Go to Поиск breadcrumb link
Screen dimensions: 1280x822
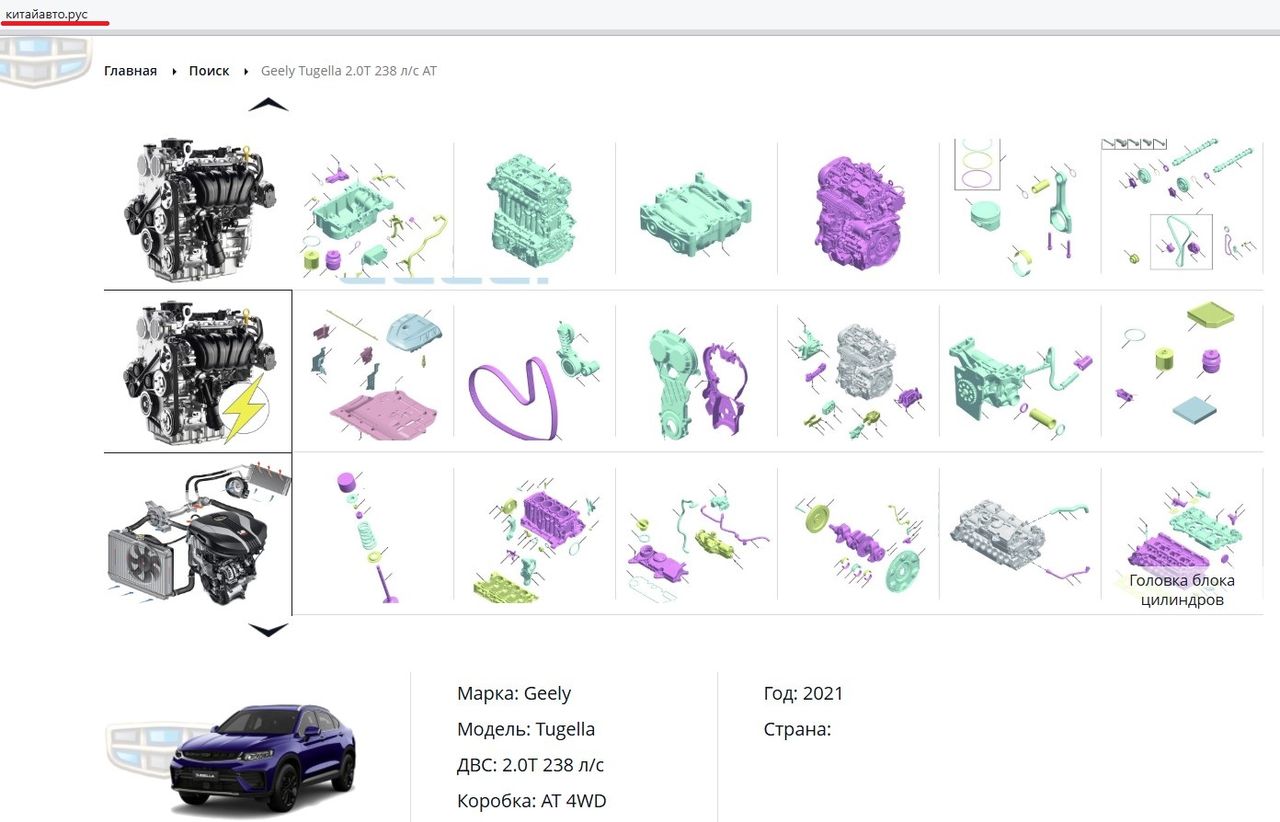pyautogui.click(x=209, y=71)
